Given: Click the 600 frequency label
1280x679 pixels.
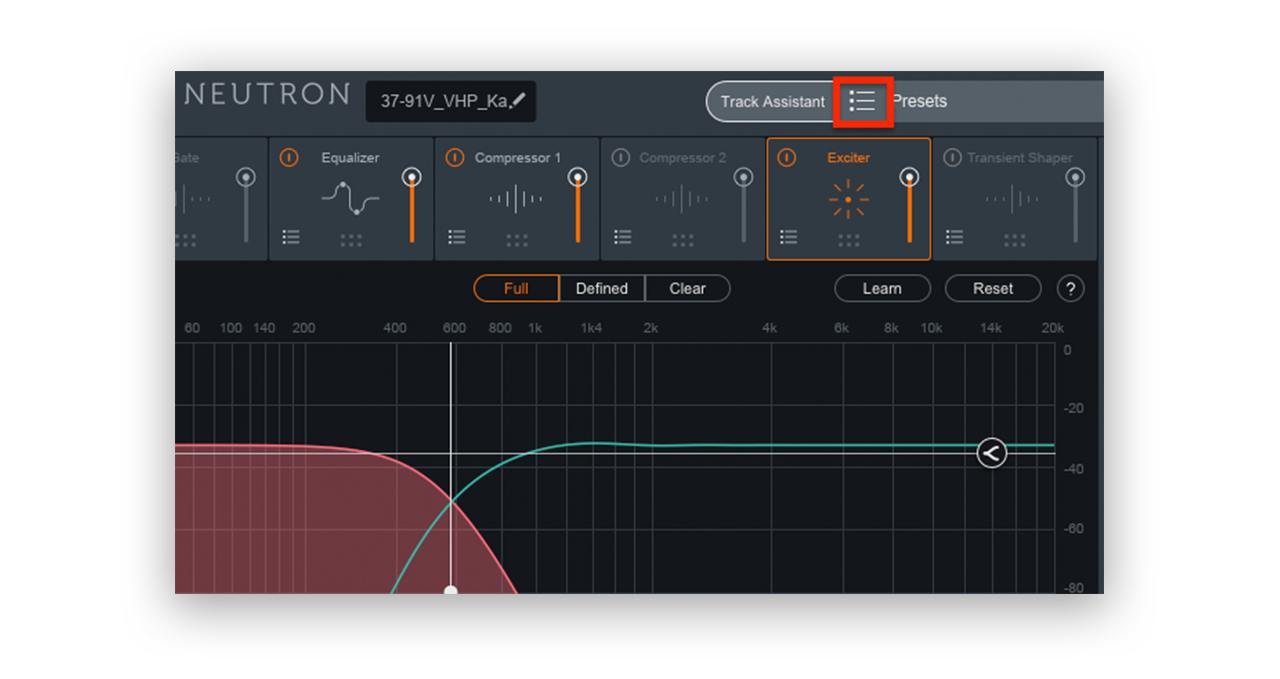Looking at the screenshot, I should click(x=454, y=328).
